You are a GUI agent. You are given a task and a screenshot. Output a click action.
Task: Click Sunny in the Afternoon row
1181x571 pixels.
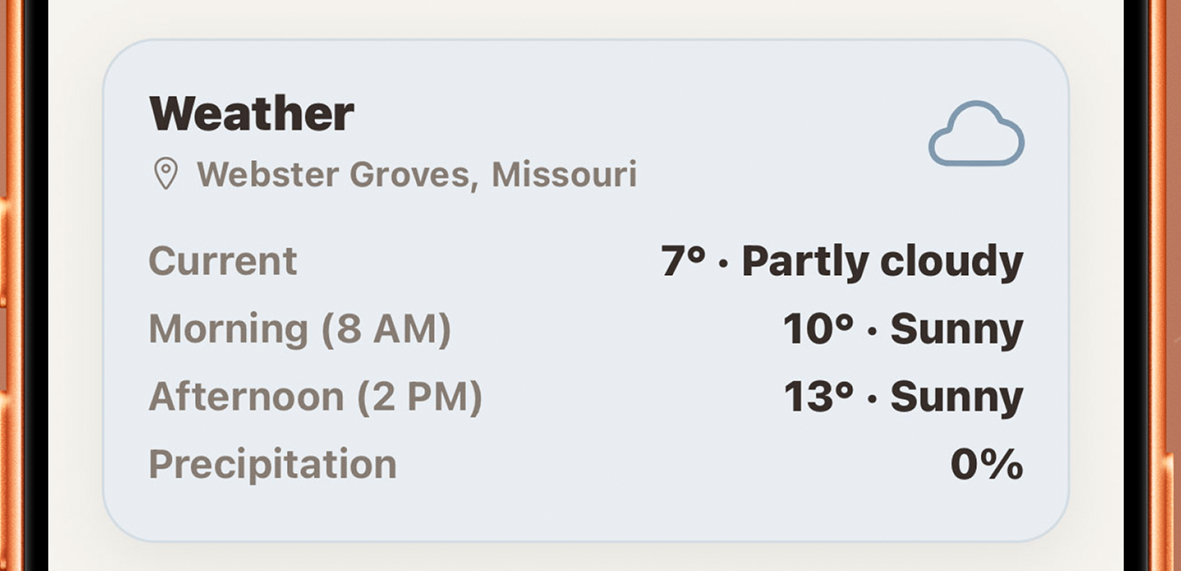coord(956,397)
